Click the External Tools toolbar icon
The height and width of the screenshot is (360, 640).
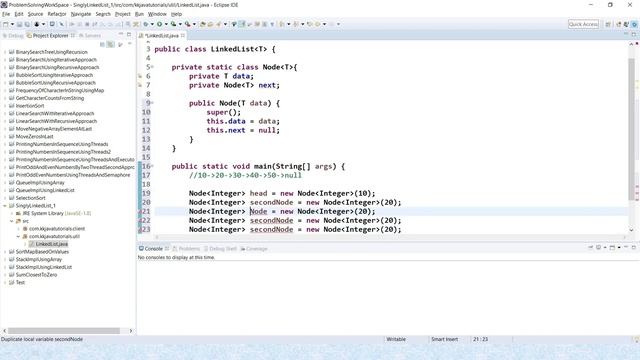[187, 24]
